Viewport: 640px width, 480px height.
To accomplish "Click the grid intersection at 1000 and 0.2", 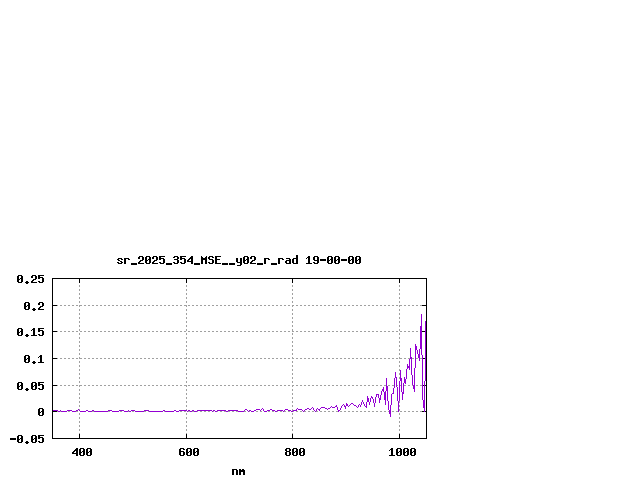I will point(399,305).
